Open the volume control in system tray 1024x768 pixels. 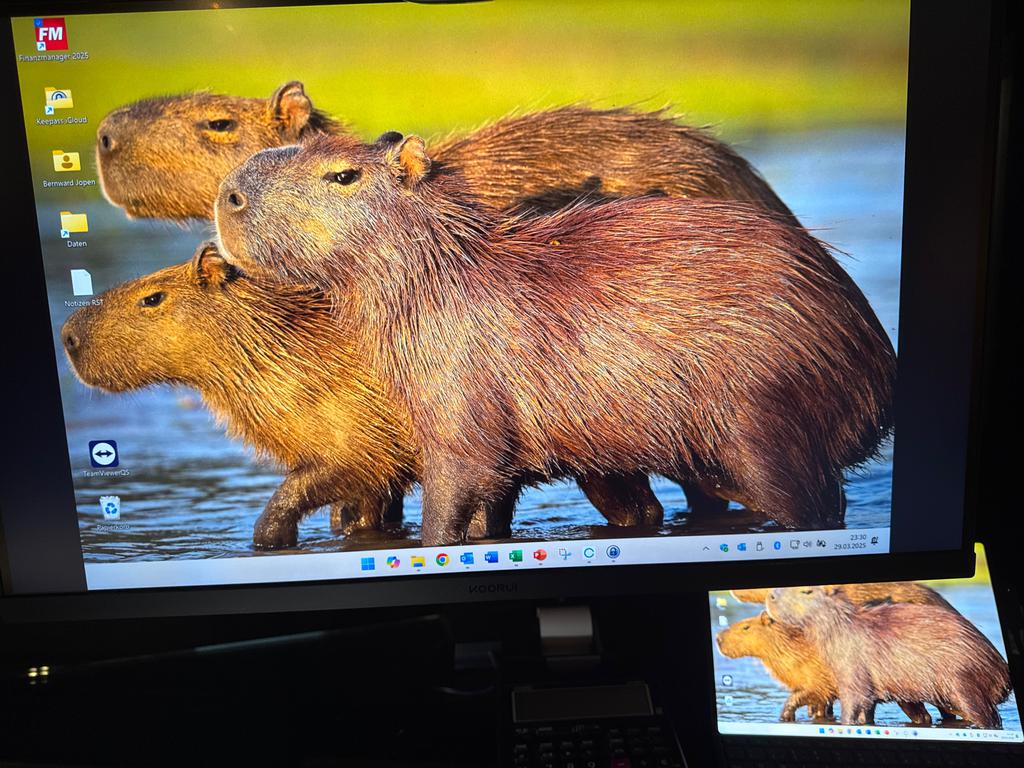[x=806, y=544]
